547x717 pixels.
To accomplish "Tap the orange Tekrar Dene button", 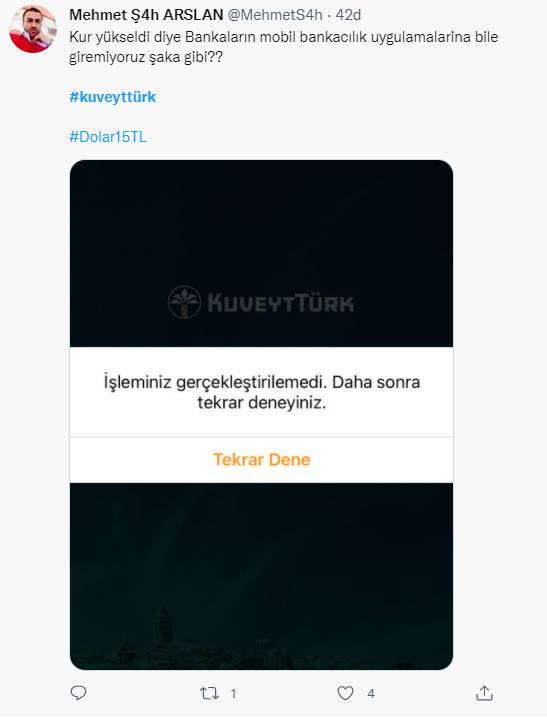I will click(x=262, y=460).
